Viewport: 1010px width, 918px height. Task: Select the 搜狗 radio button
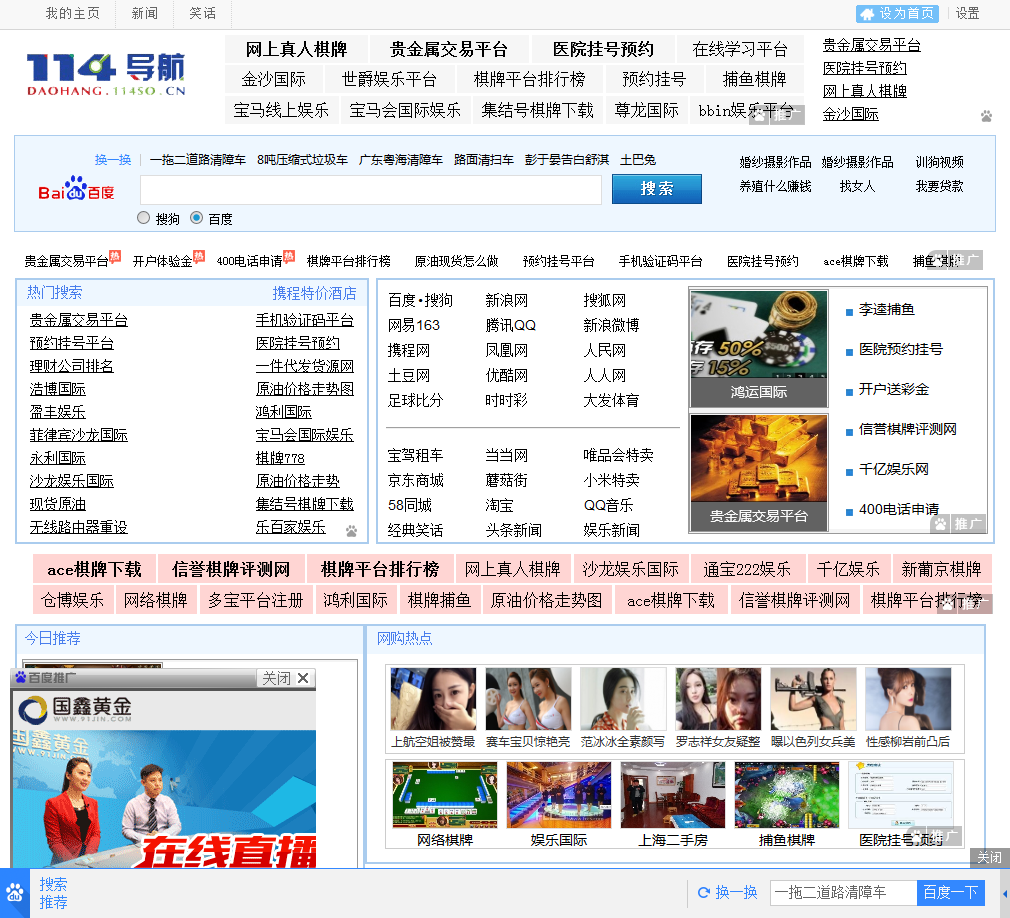click(x=144, y=218)
